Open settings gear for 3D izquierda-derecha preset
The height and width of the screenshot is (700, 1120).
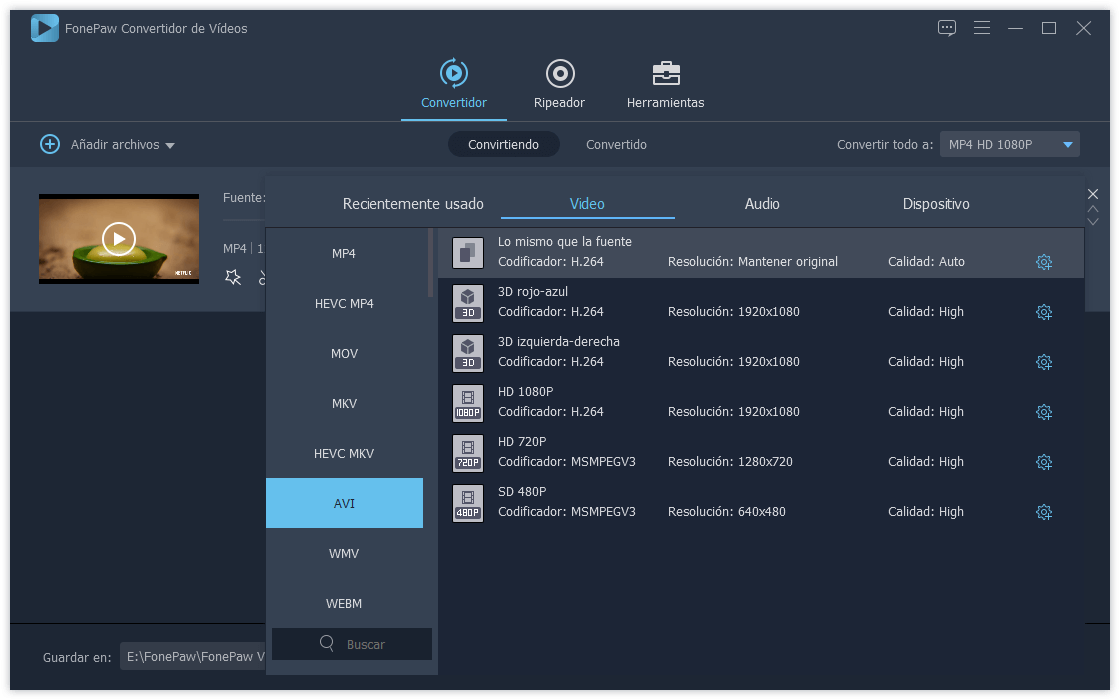[1044, 362]
